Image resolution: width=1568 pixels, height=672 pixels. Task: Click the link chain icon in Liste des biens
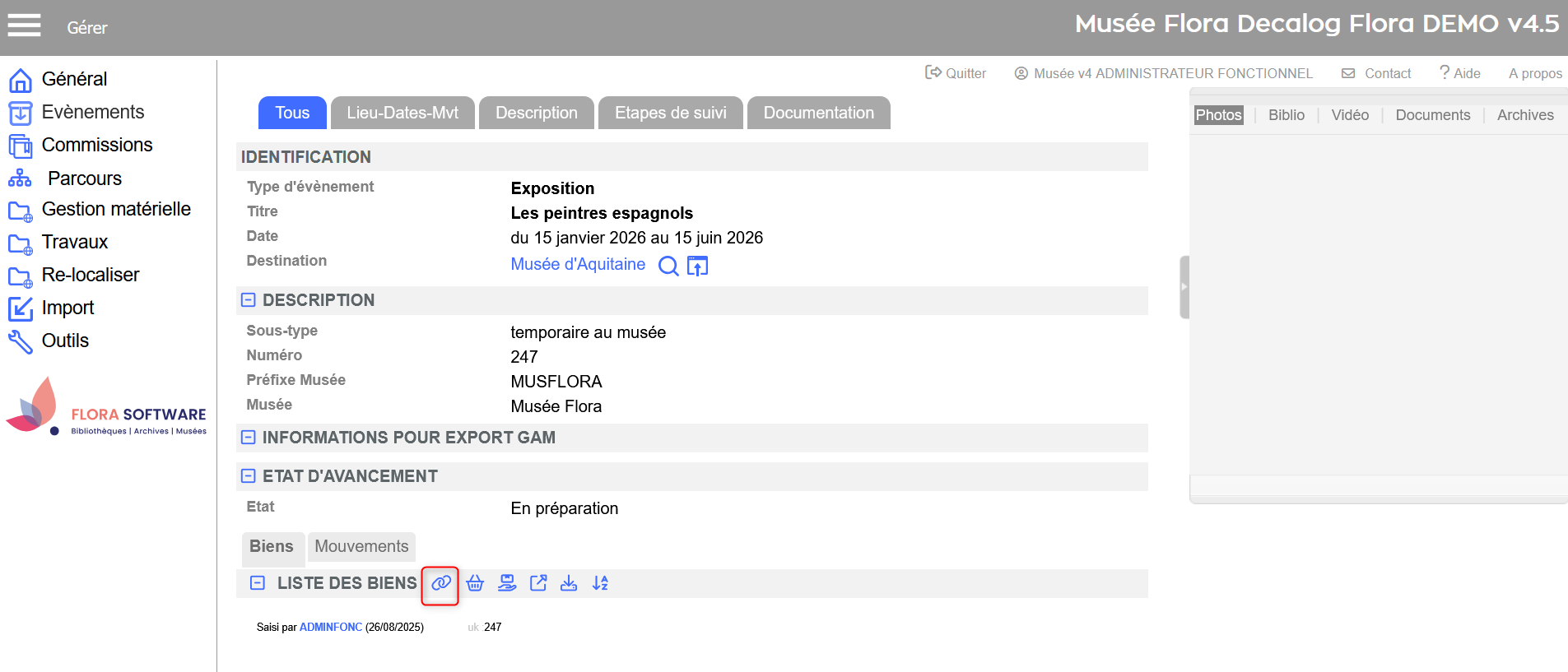(x=440, y=583)
